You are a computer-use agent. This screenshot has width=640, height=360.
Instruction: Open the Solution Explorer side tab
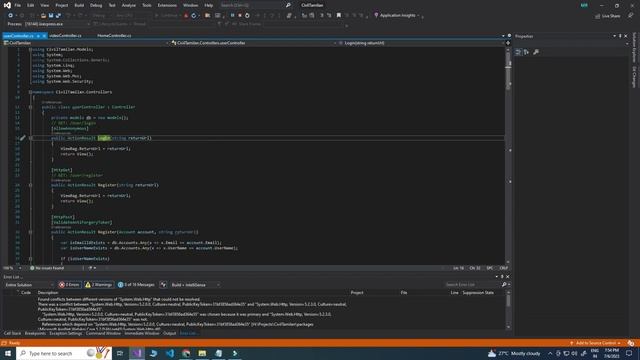click(634, 47)
